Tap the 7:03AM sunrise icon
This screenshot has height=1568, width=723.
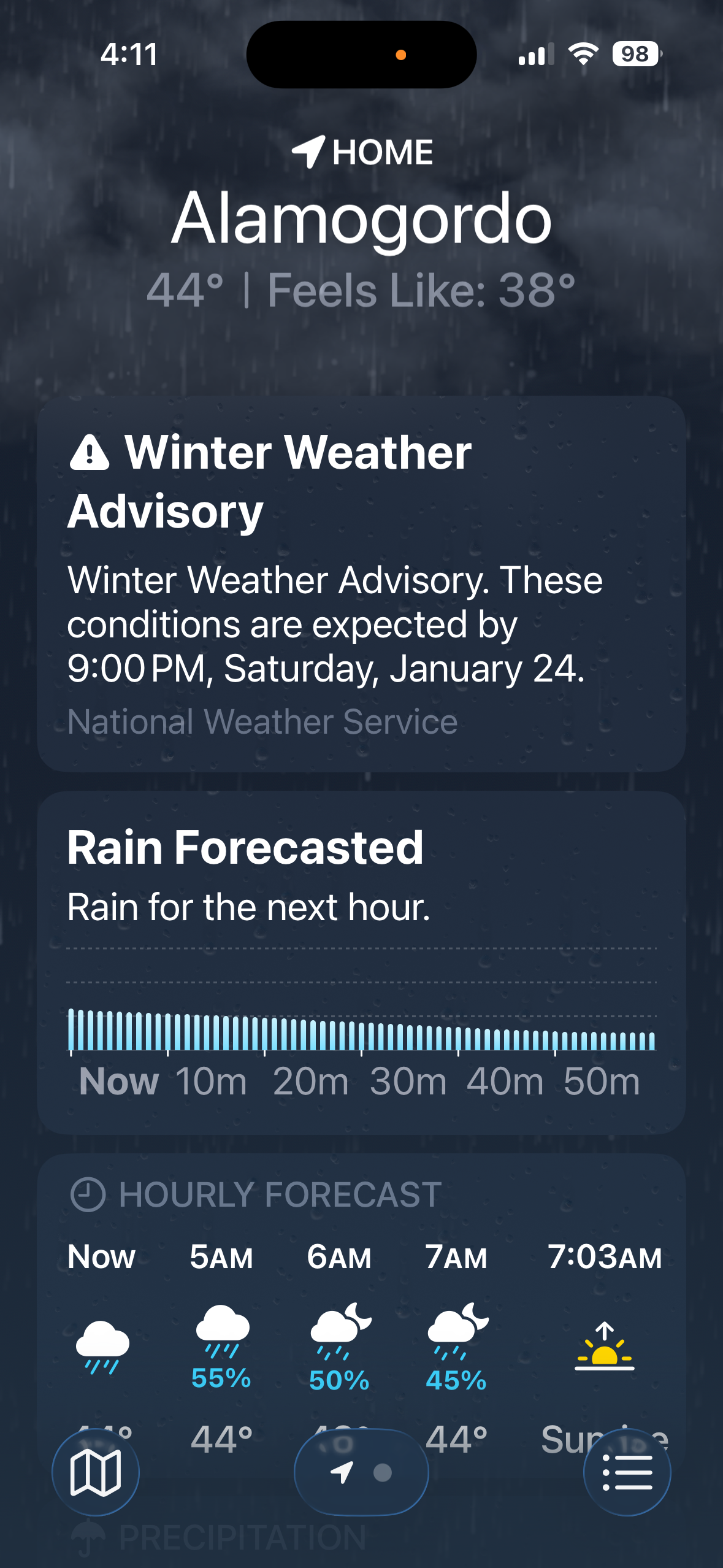[x=605, y=1347]
